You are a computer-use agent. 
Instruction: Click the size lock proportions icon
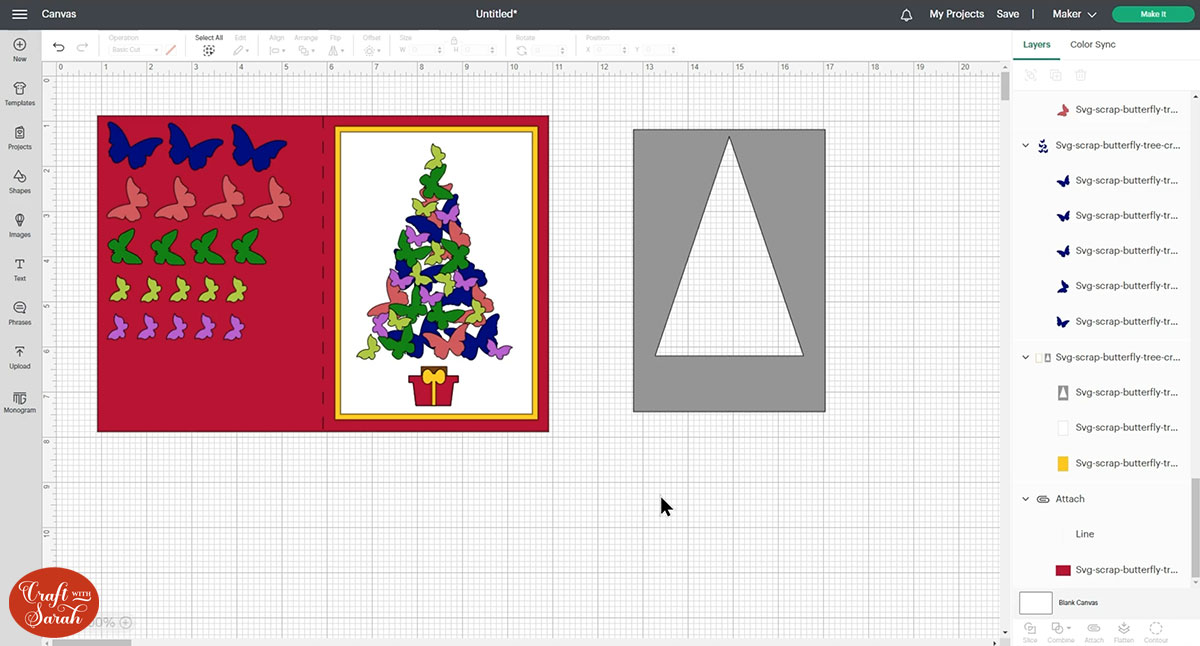[x=454, y=42]
